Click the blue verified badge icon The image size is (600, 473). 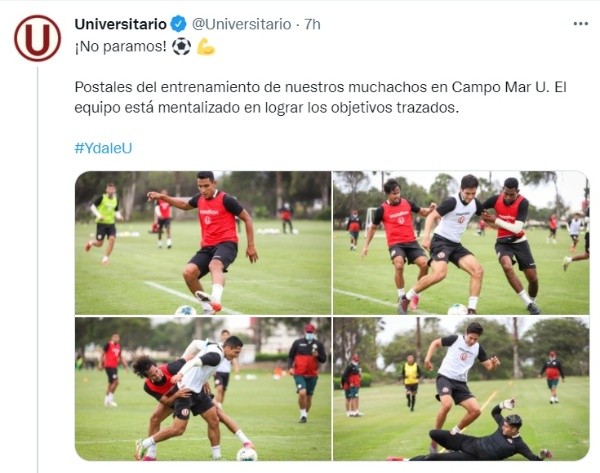click(178, 24)
